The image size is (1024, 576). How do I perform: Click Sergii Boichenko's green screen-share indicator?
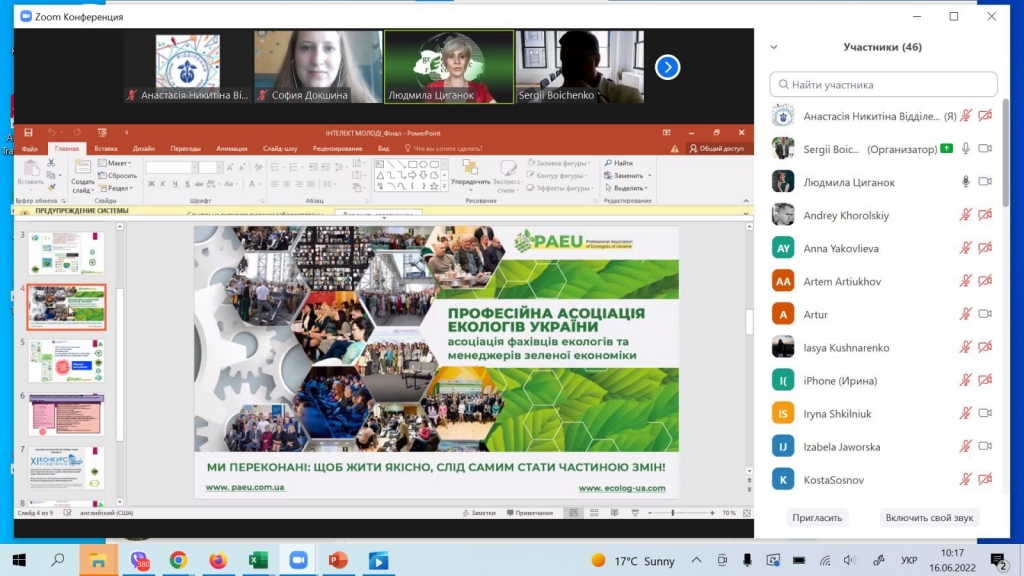946,149
